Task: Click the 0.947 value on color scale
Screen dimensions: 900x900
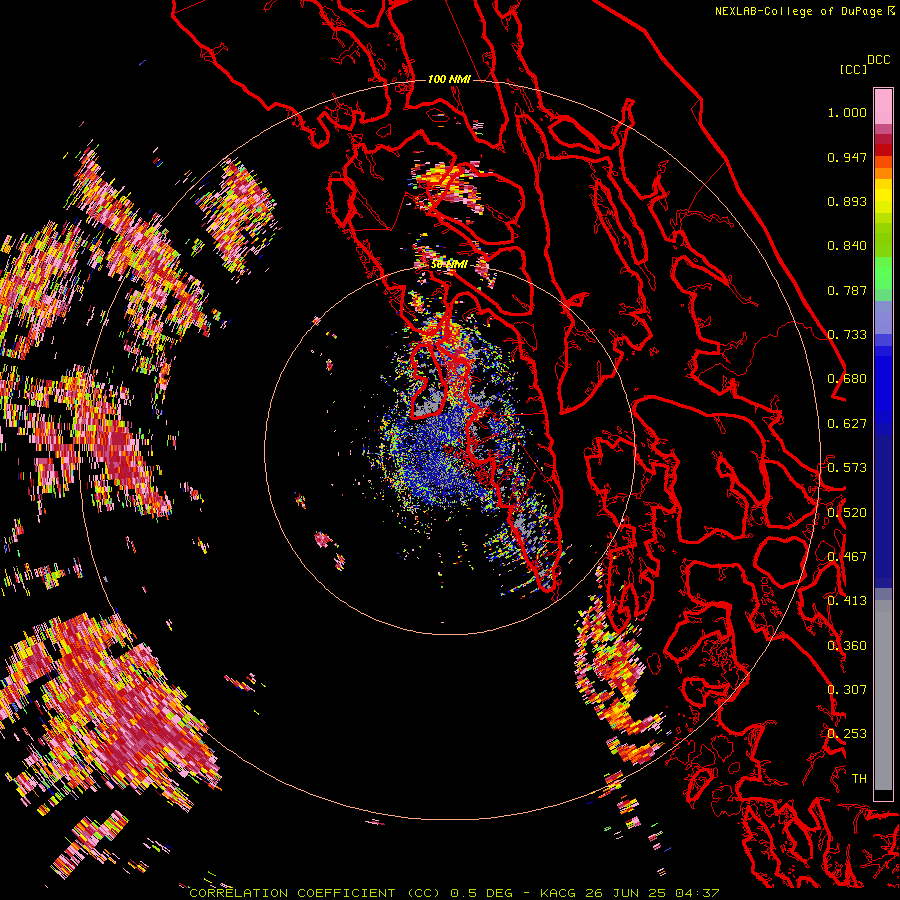Action: 847,157
